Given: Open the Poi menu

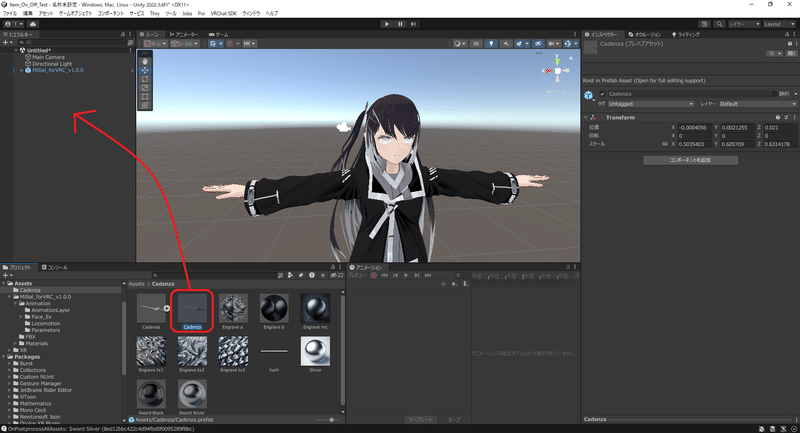Looking at the screenshot, I should click(x=201, y=13).
